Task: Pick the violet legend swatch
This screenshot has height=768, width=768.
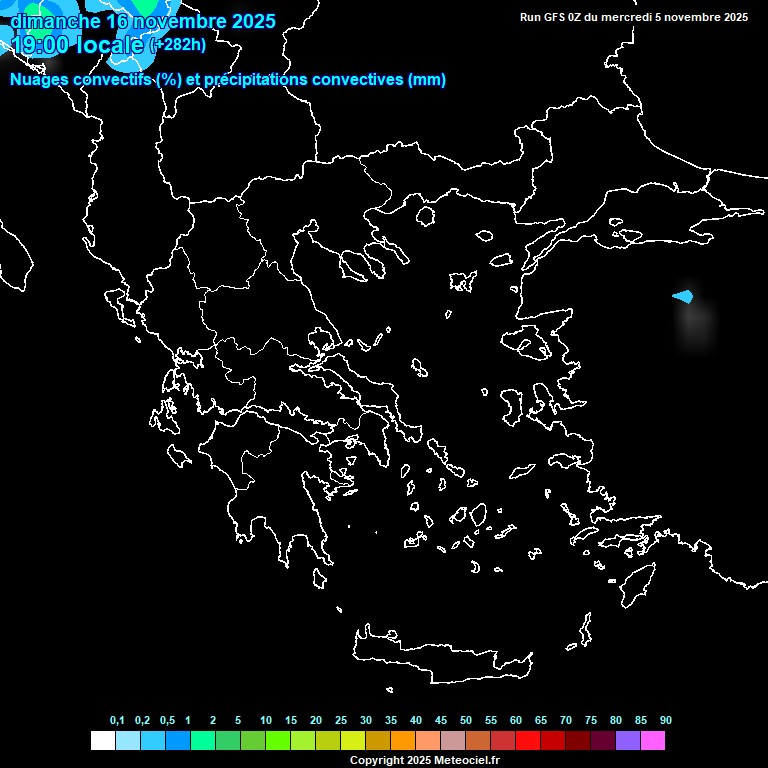Action: tap(628, 741)
